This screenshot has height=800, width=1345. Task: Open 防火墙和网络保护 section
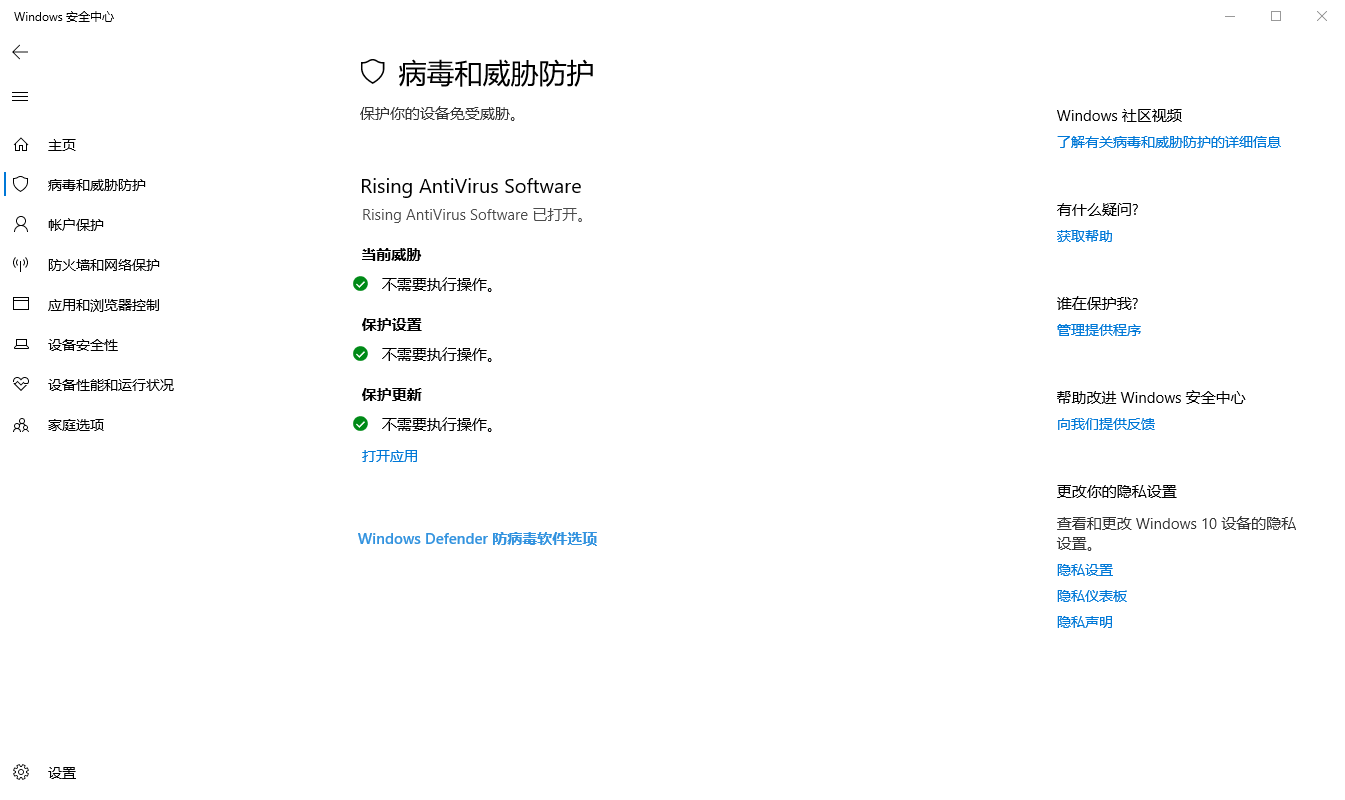[x=104, y=265]
